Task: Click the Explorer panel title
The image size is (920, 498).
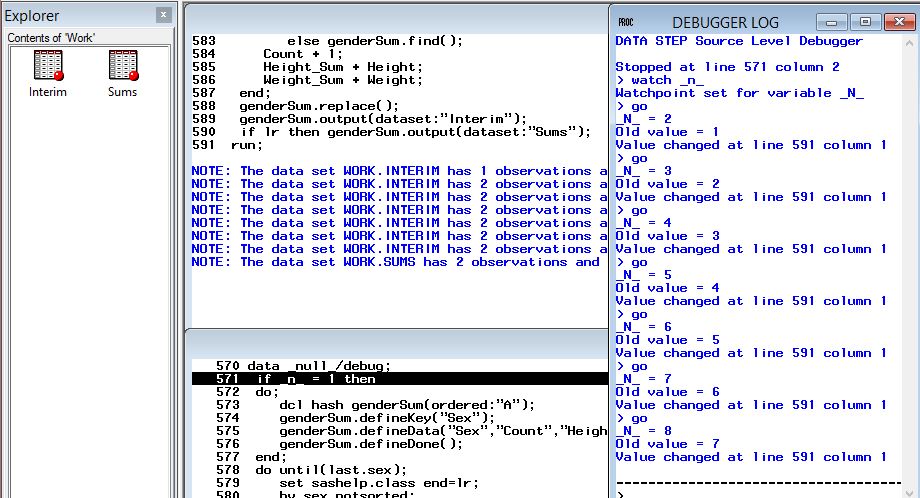Action: click(x=33, y=16)
